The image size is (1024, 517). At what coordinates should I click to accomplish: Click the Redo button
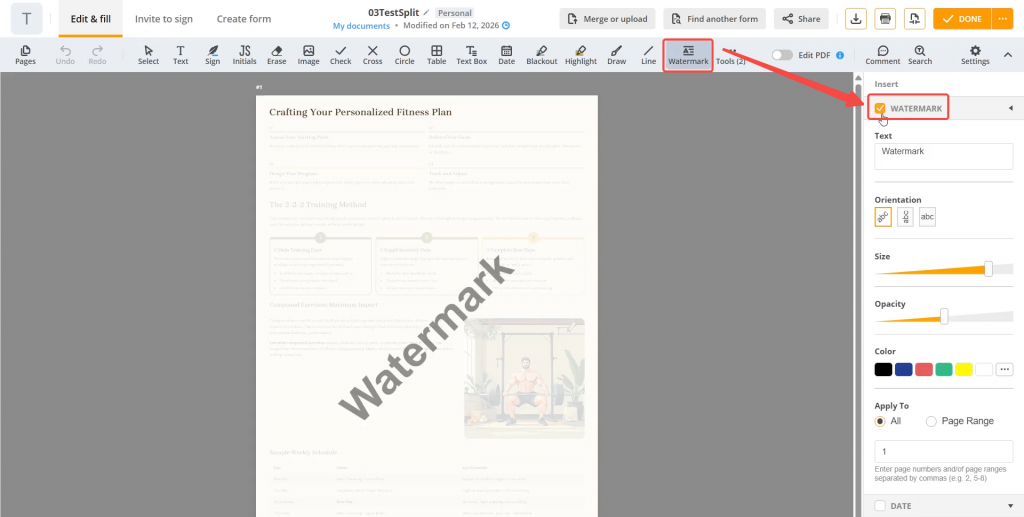(97, 55)
